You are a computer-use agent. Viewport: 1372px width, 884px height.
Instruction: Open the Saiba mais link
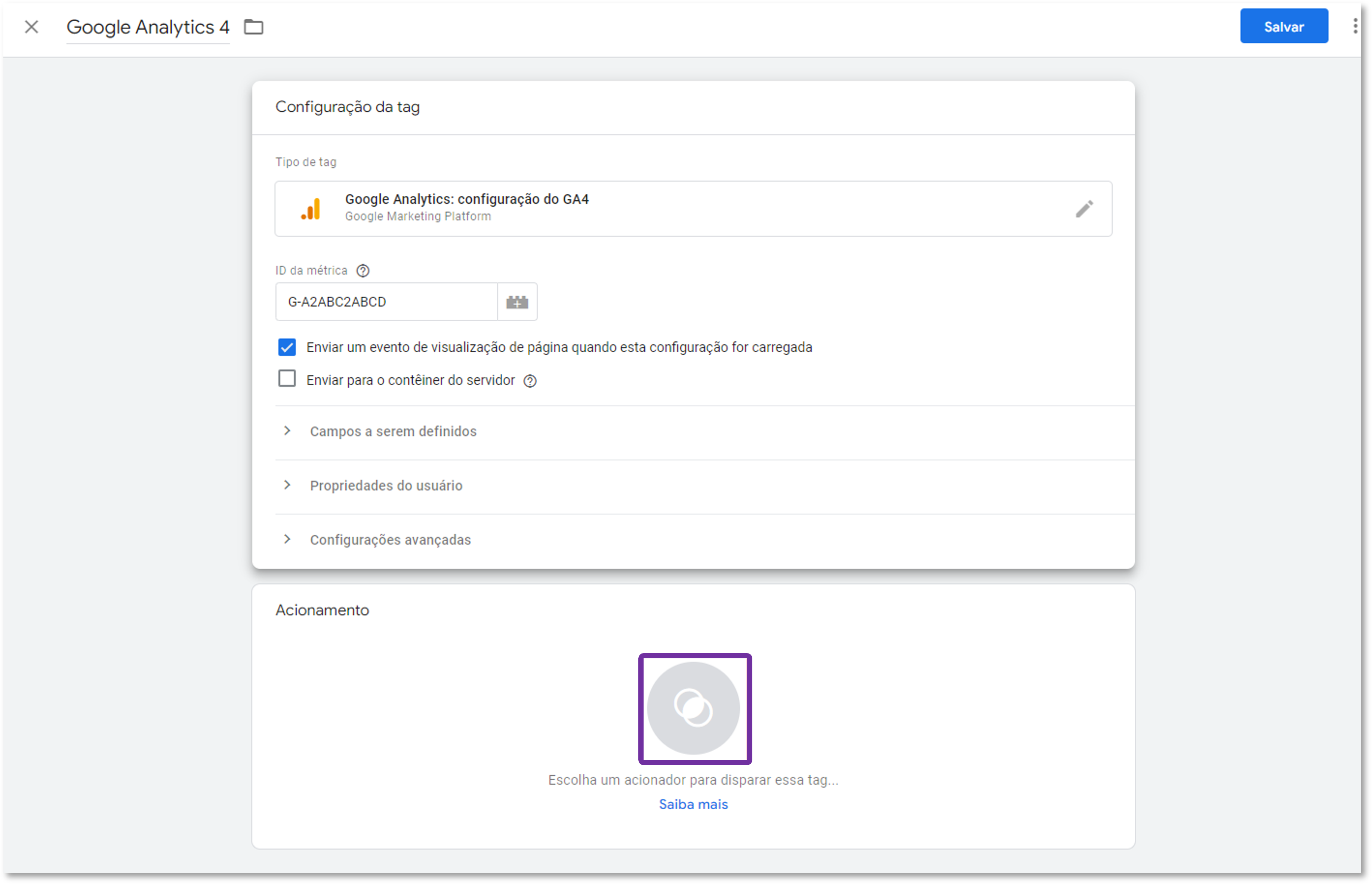693,804
